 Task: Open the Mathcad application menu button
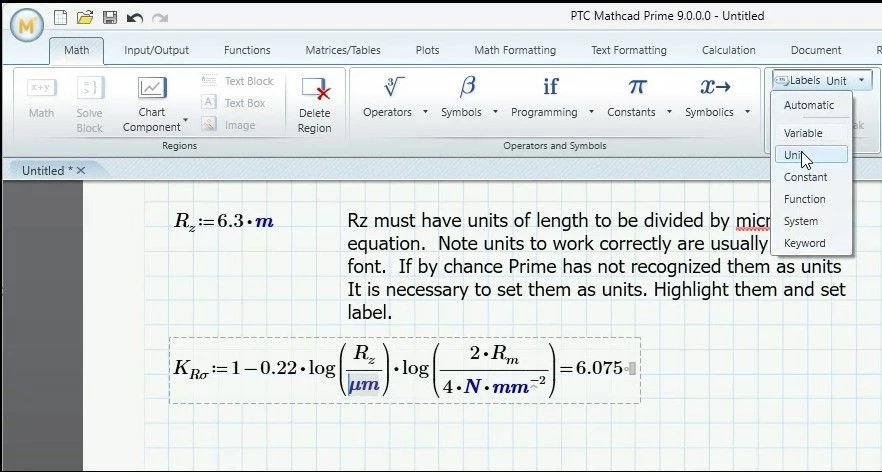click(x=26, y=25)
